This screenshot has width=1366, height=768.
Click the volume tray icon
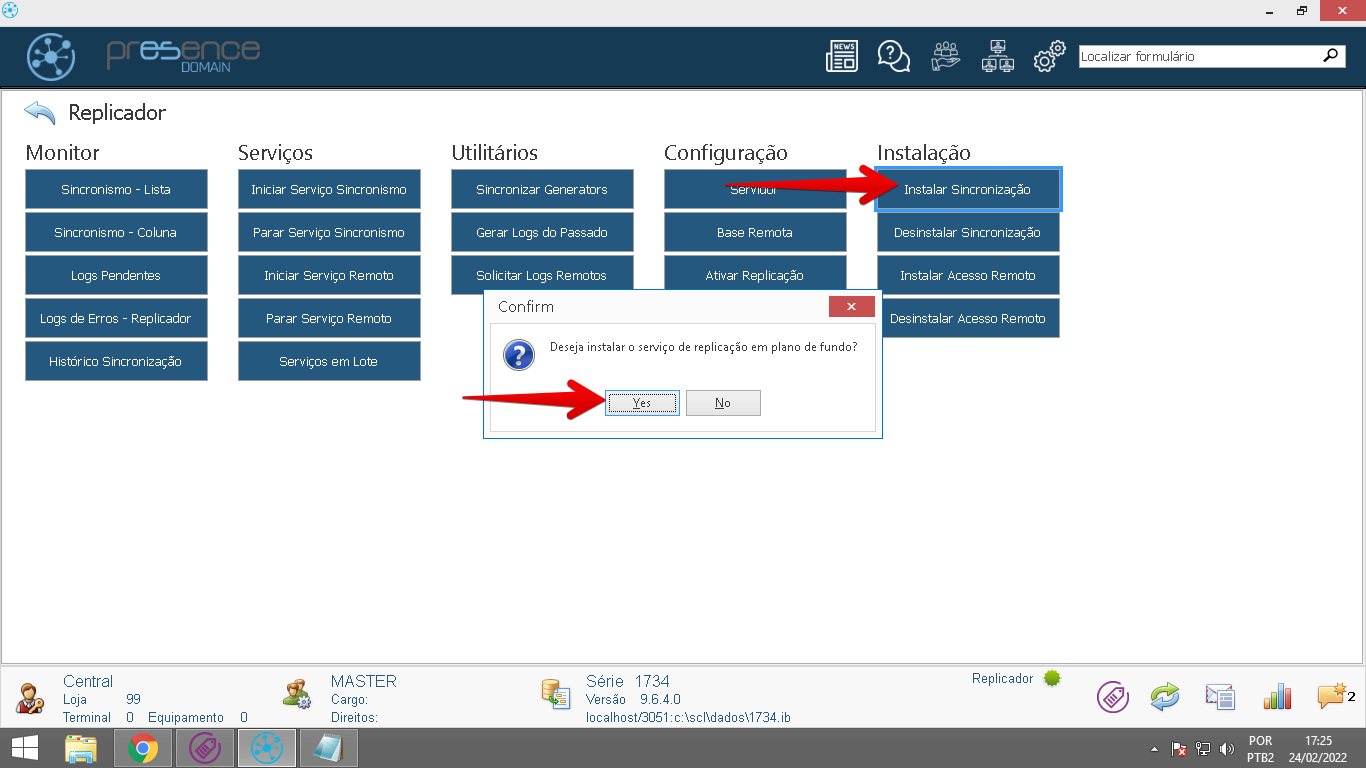coord(1228,749)
